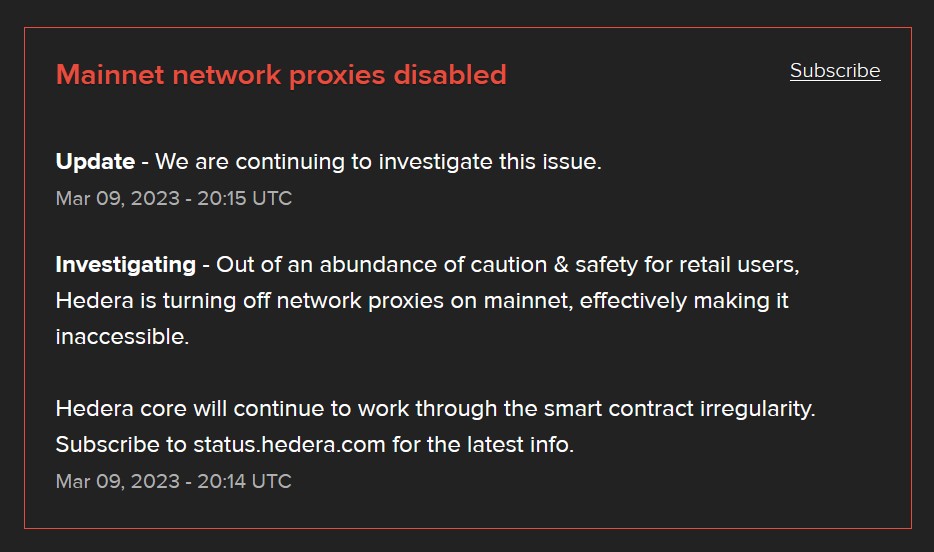This screenshot has width=934, height=552.
Task: Click the bold "Update" status label
Action: pyautogui.click(x=95, y=162)
